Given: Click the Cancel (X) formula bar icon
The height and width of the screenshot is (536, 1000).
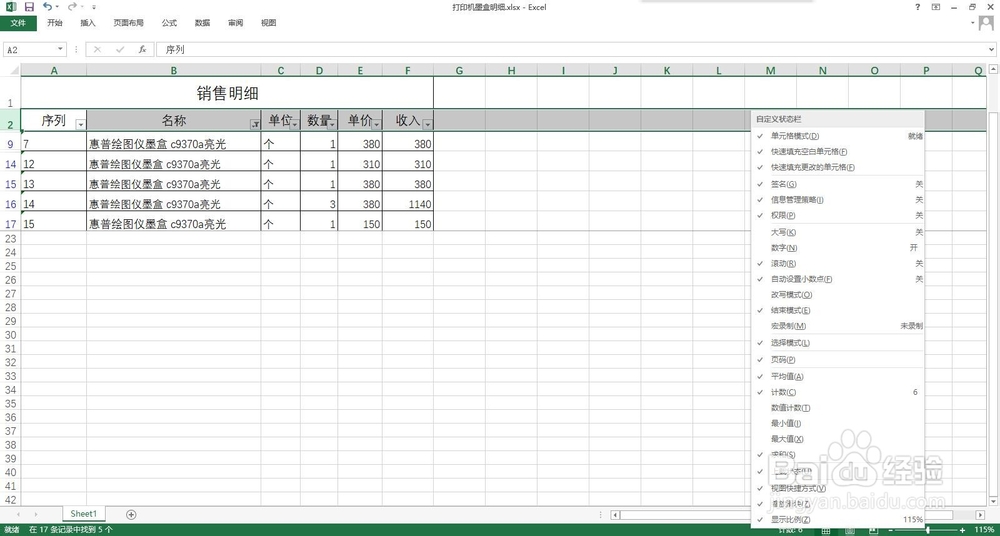Looking at the screenshot, I should pyautogui.click(x=97, y=49).
